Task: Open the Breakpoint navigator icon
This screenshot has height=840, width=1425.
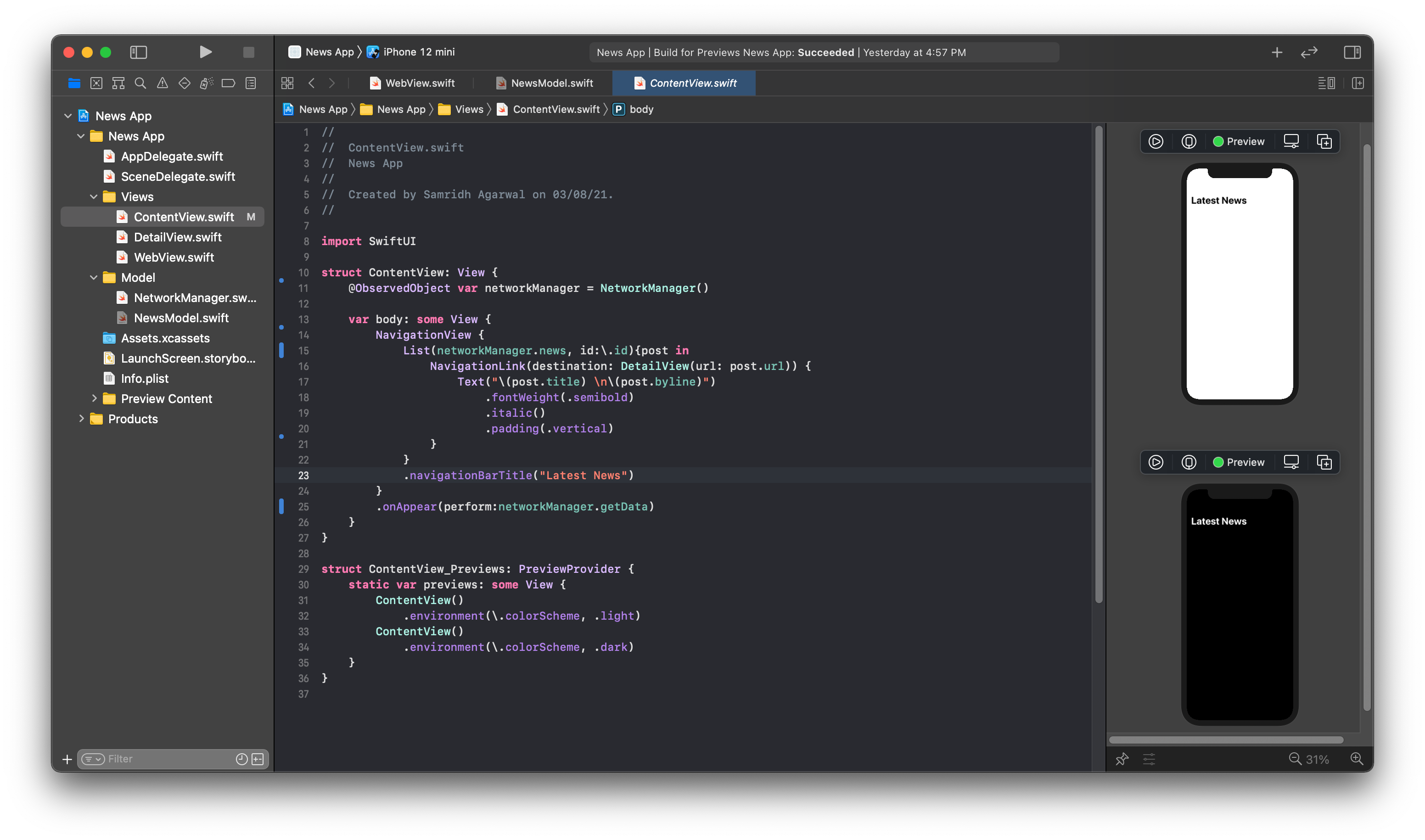Action: click(x=228, y=83)
